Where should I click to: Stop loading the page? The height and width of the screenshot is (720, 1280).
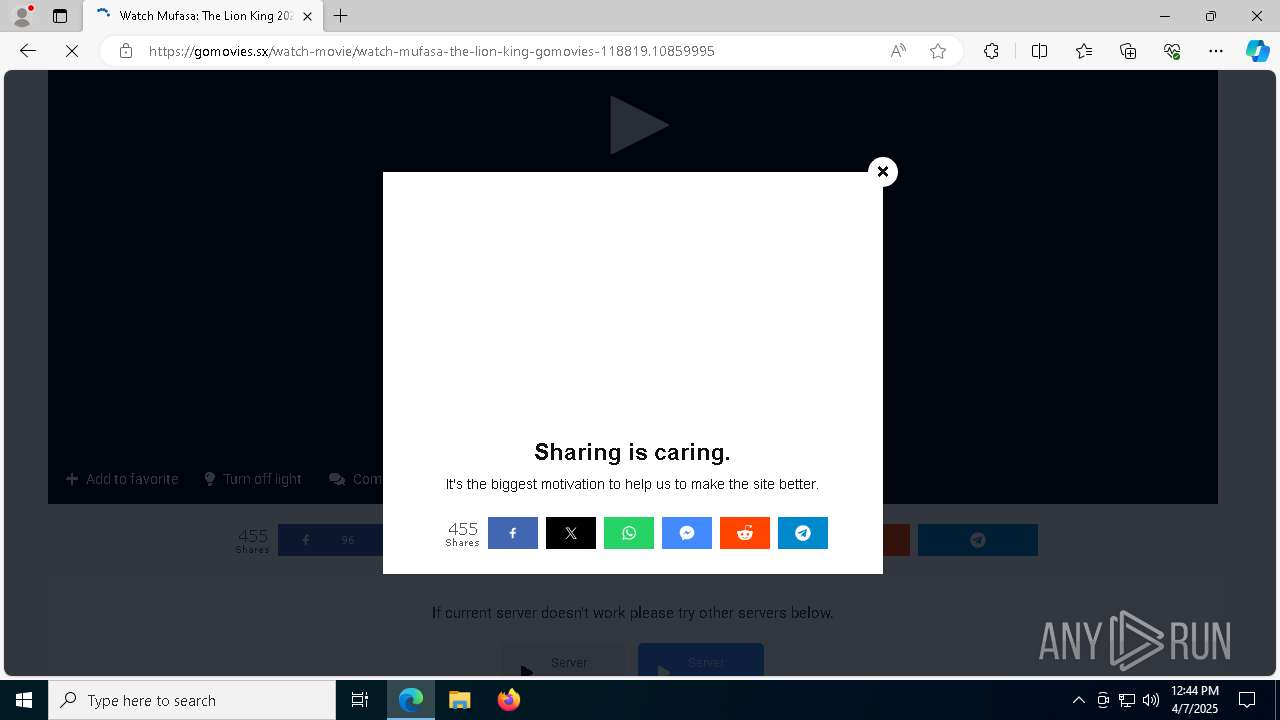click(x=72, y=51)
